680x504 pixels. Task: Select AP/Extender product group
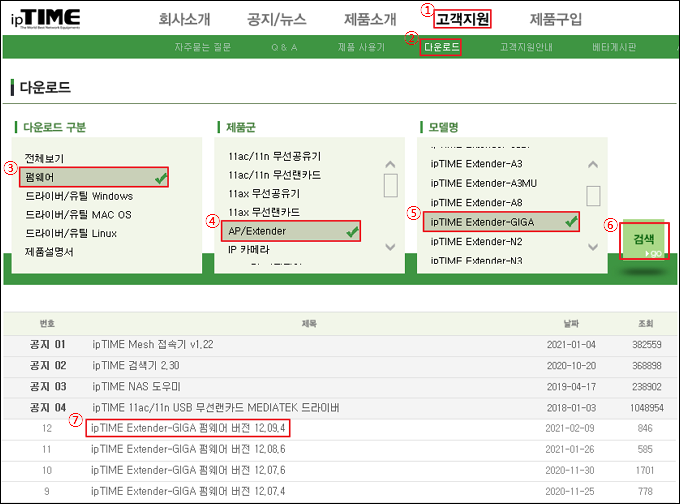point(291,231)
